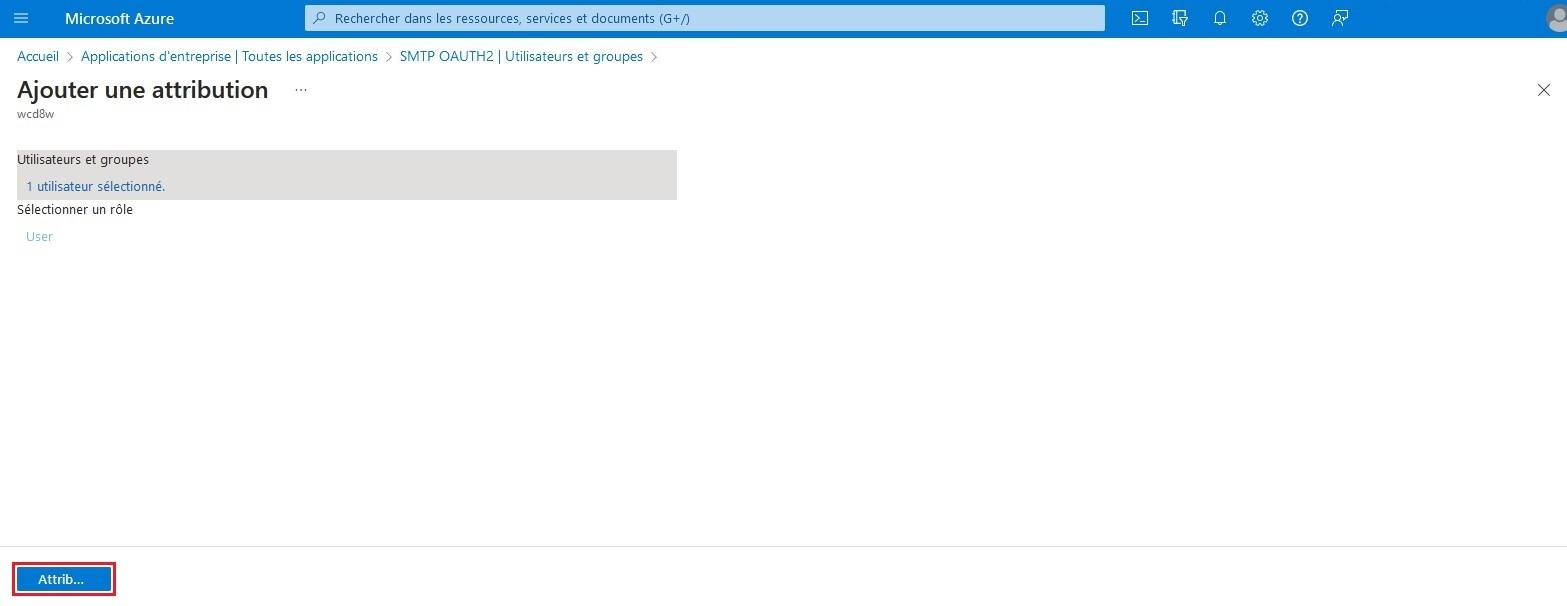This screenshot has height=606, width=1567.
Task: Click the Sélectionner un rôle label
Action: (x=75, y=210)
